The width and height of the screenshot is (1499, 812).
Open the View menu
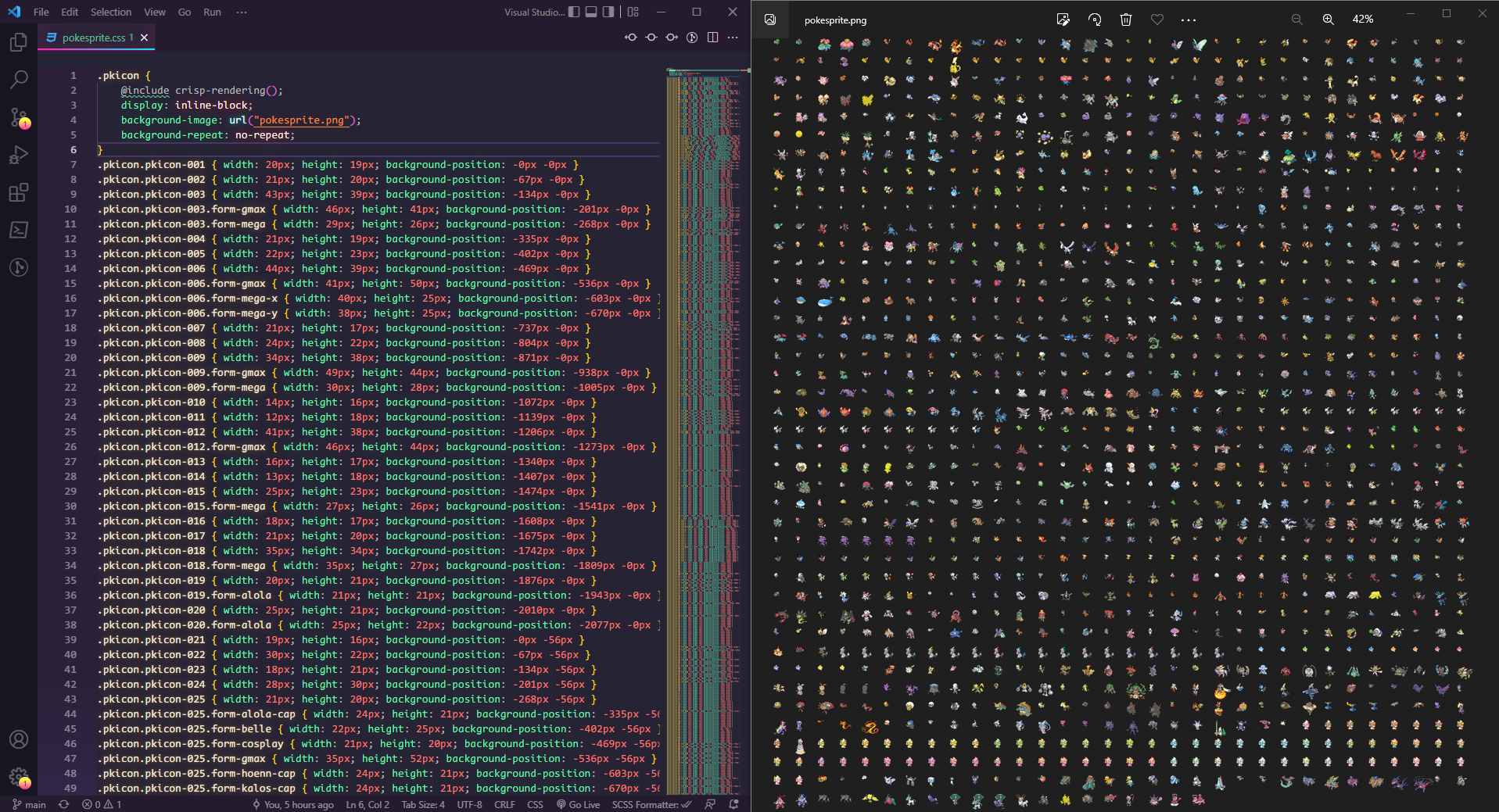[x=155, y=12]
